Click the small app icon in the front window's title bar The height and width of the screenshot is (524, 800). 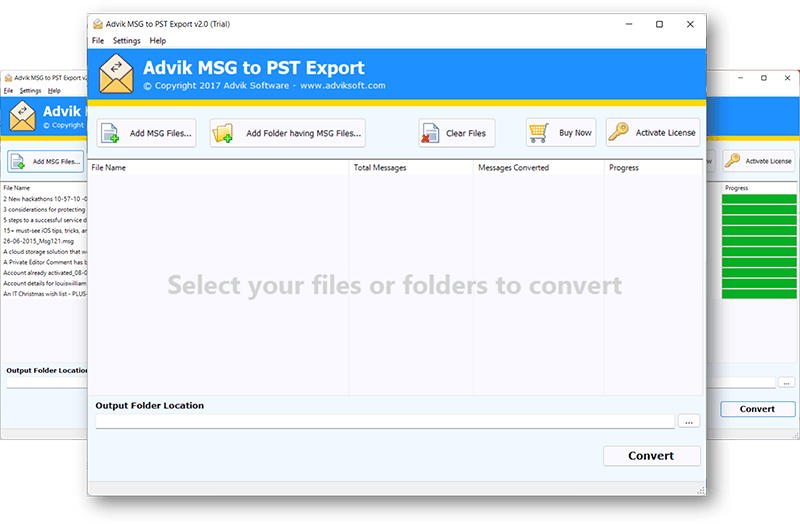click(97, 24)
